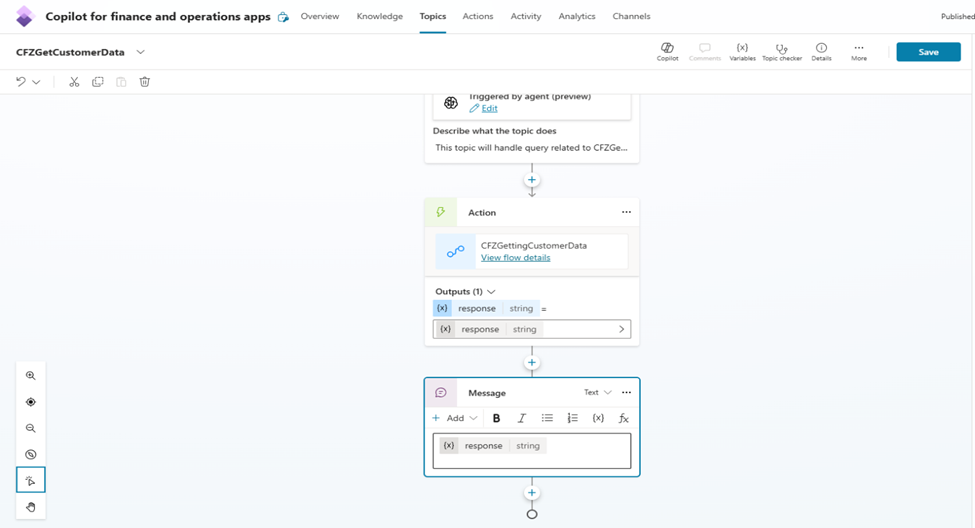
Task: Click the Save button
Action: [x=928, y=52]
